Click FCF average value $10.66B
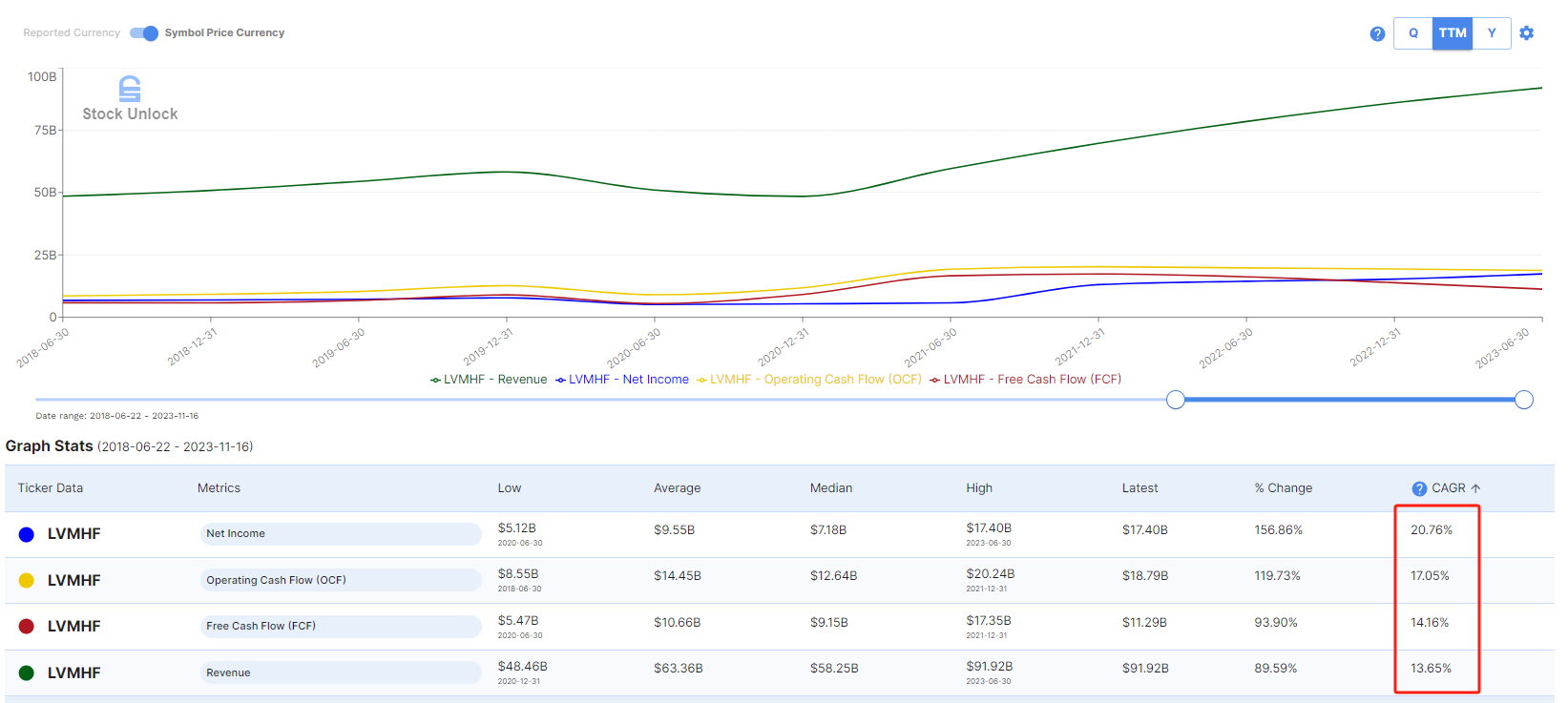This screenshot has width=1568, height=703. [678, 623]
